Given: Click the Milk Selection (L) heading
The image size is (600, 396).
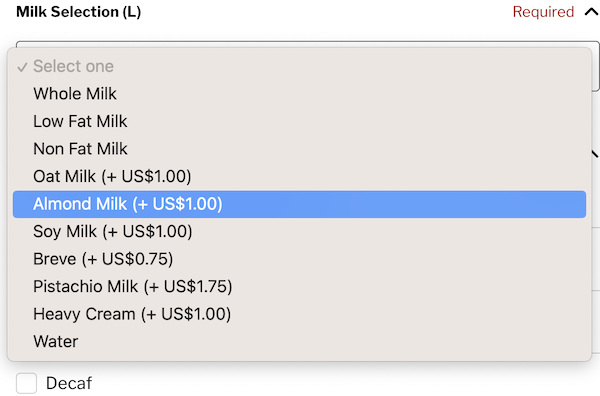Looking at the screenshot, I should (x=78, y=12).
